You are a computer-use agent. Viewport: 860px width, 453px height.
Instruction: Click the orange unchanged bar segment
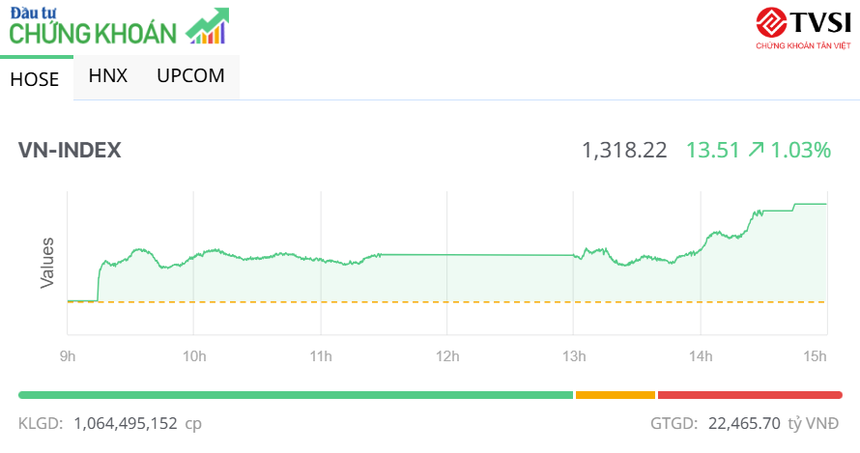click(615, 395)
